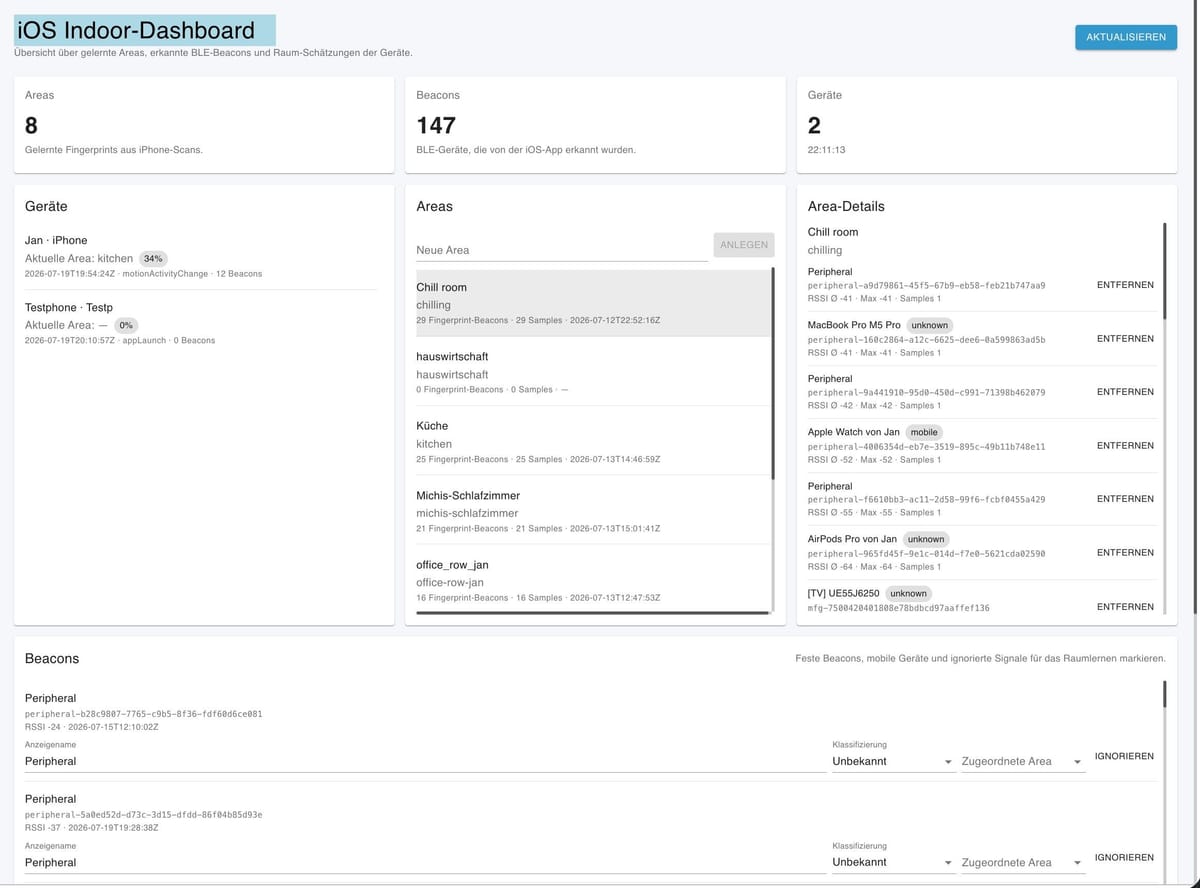Focus the Neue Area input field

point(562,250)
